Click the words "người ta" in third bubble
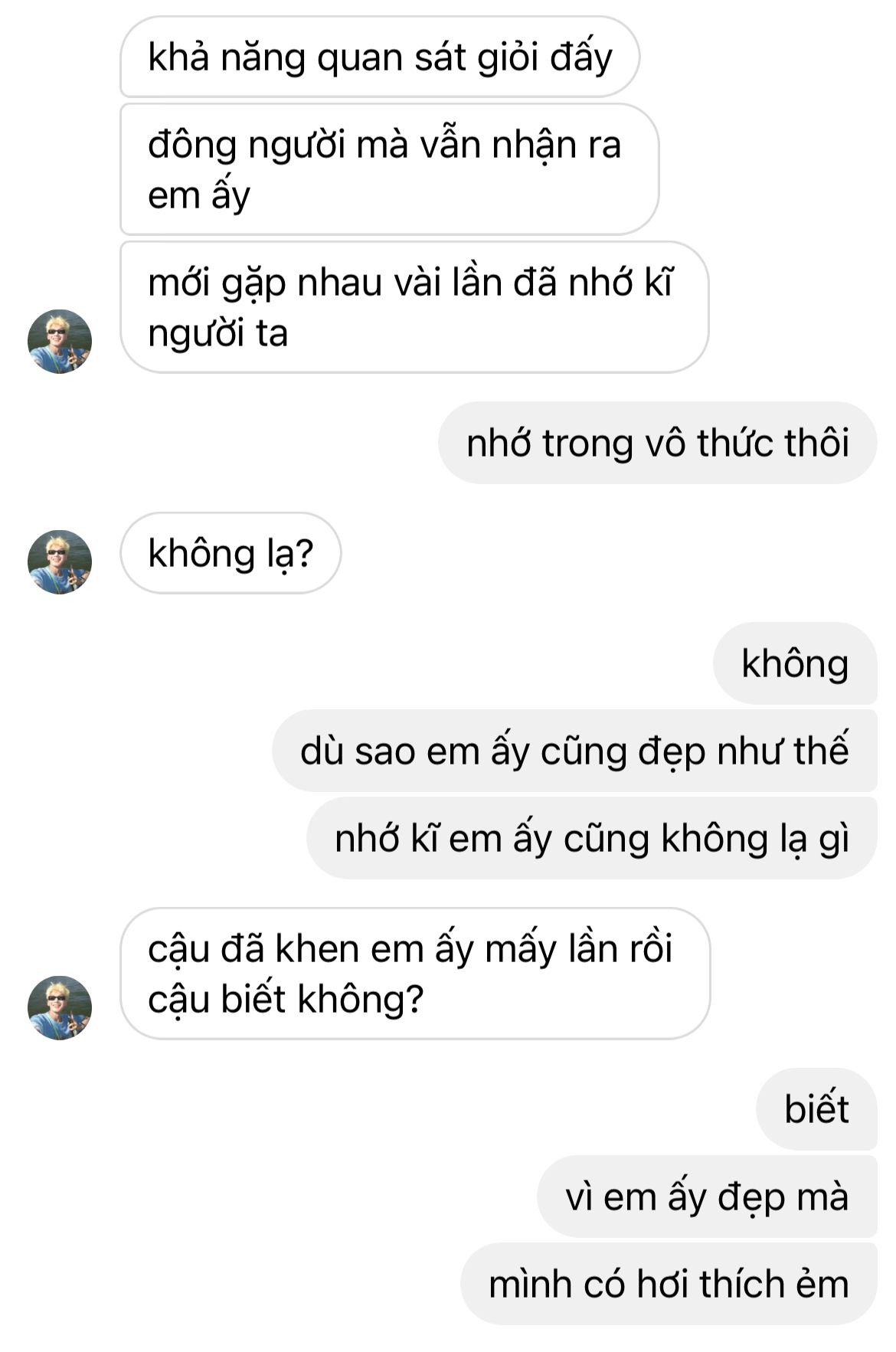The height and width of the screenshot is (1352, 896). click(x=217, y=333)
